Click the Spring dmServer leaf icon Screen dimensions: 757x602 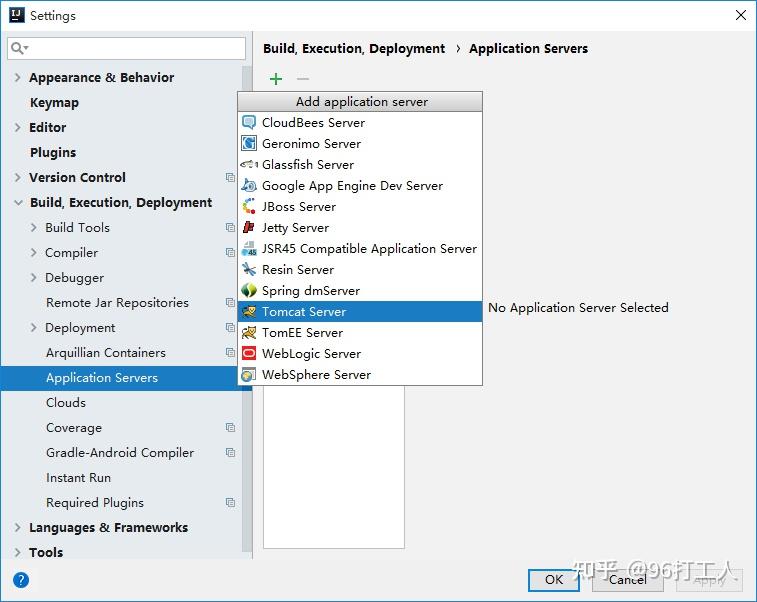point(249,291)
